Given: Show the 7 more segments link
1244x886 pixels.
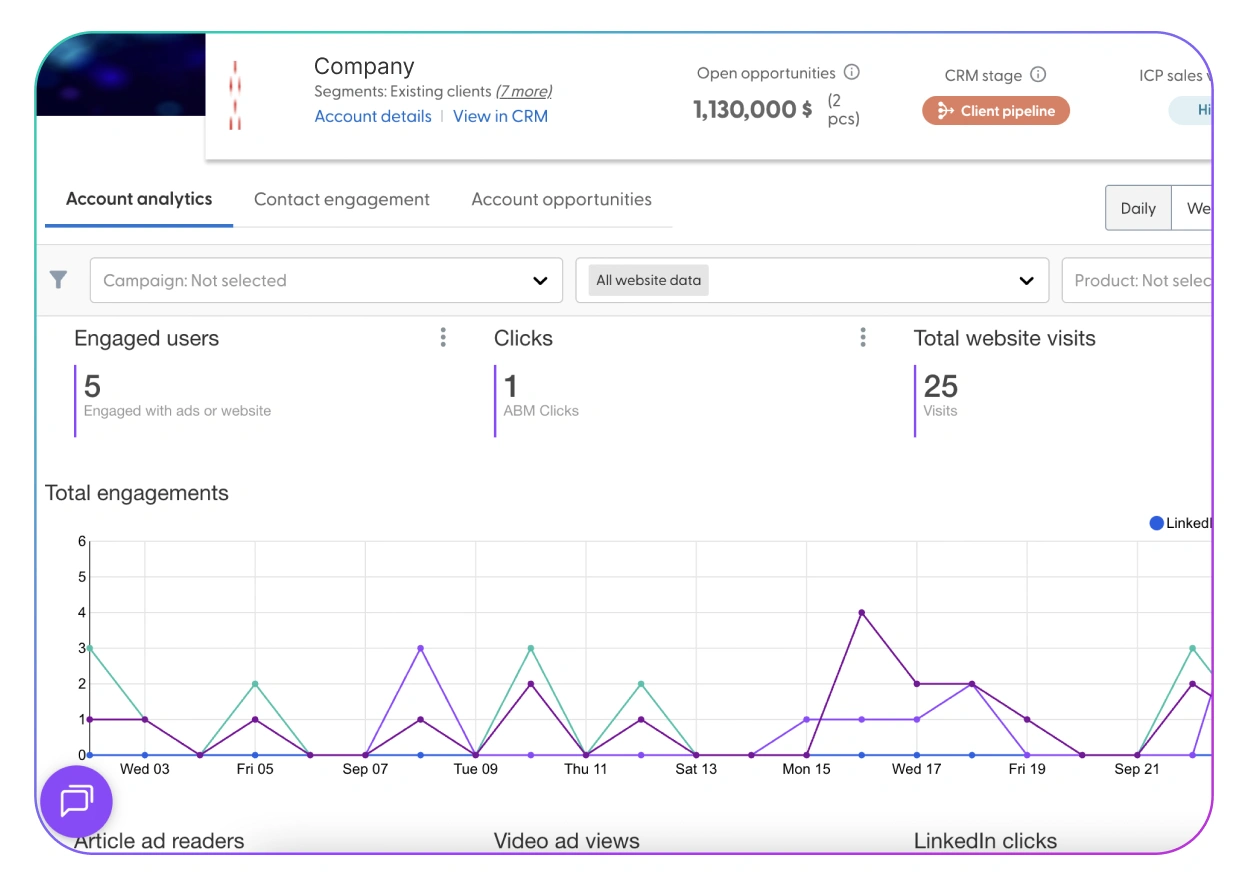Looking at the screenshot, I should [x=524, y=91].
